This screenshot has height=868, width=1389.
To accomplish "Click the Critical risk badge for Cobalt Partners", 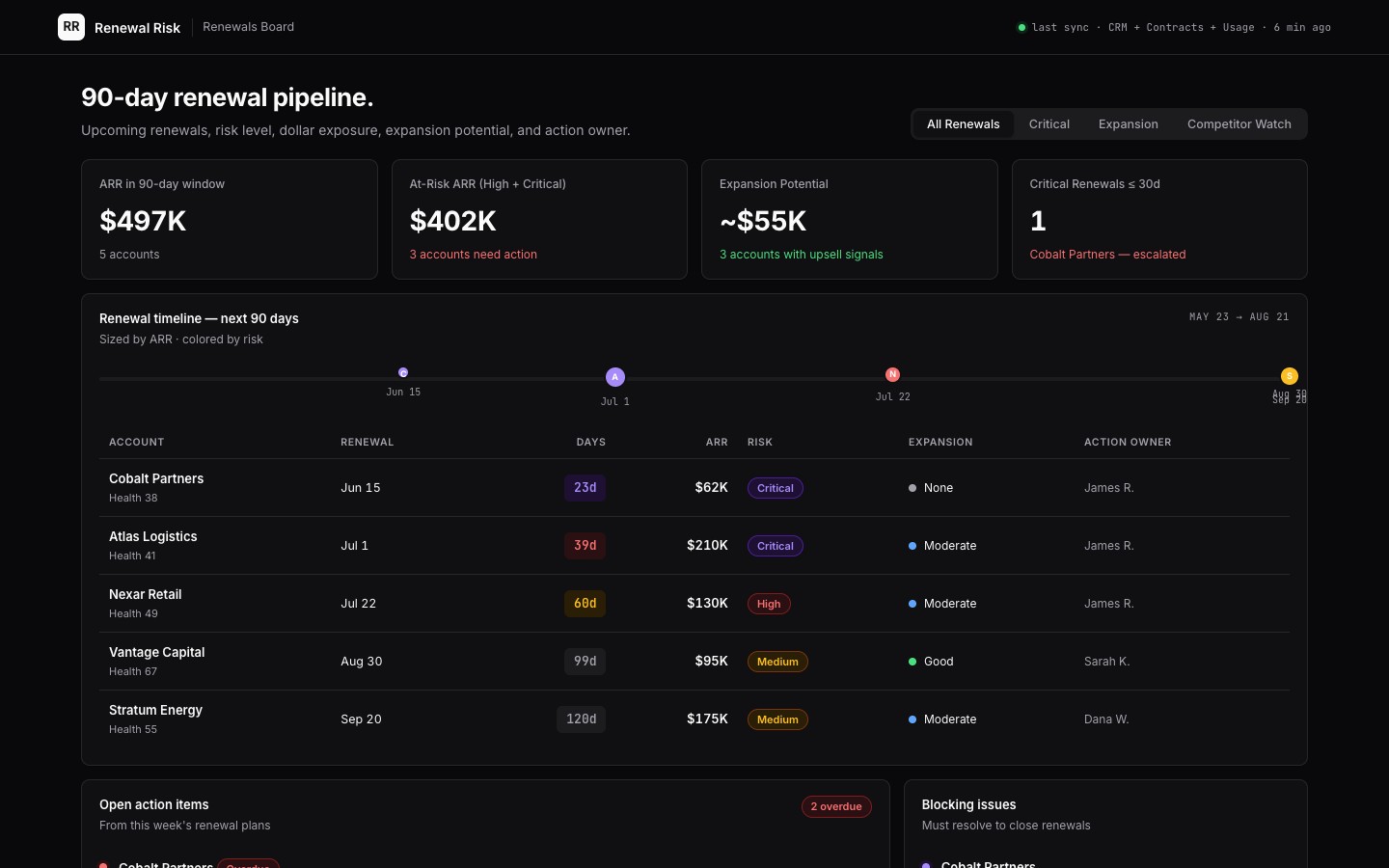I will click(x=776, y=488).
